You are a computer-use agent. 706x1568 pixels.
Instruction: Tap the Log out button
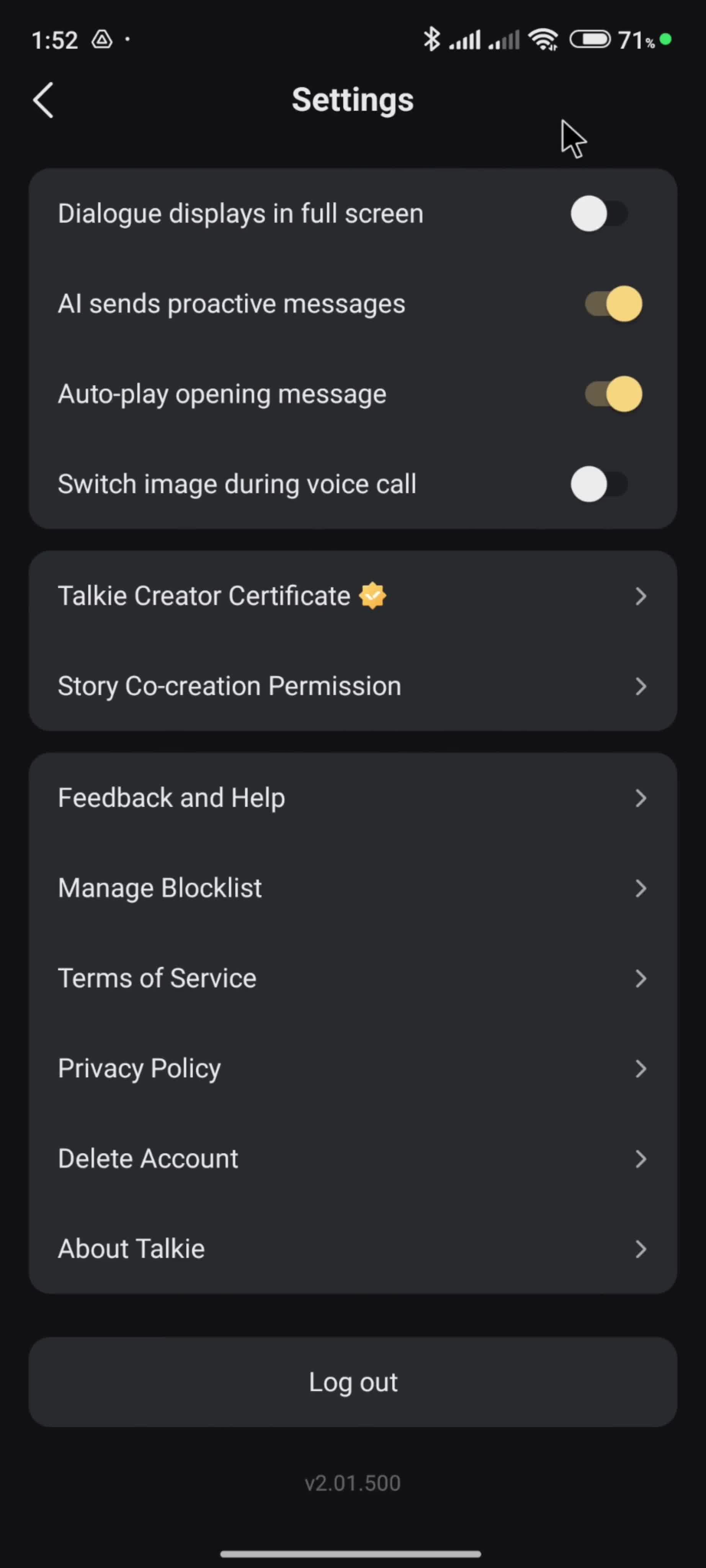point(353,1382)
